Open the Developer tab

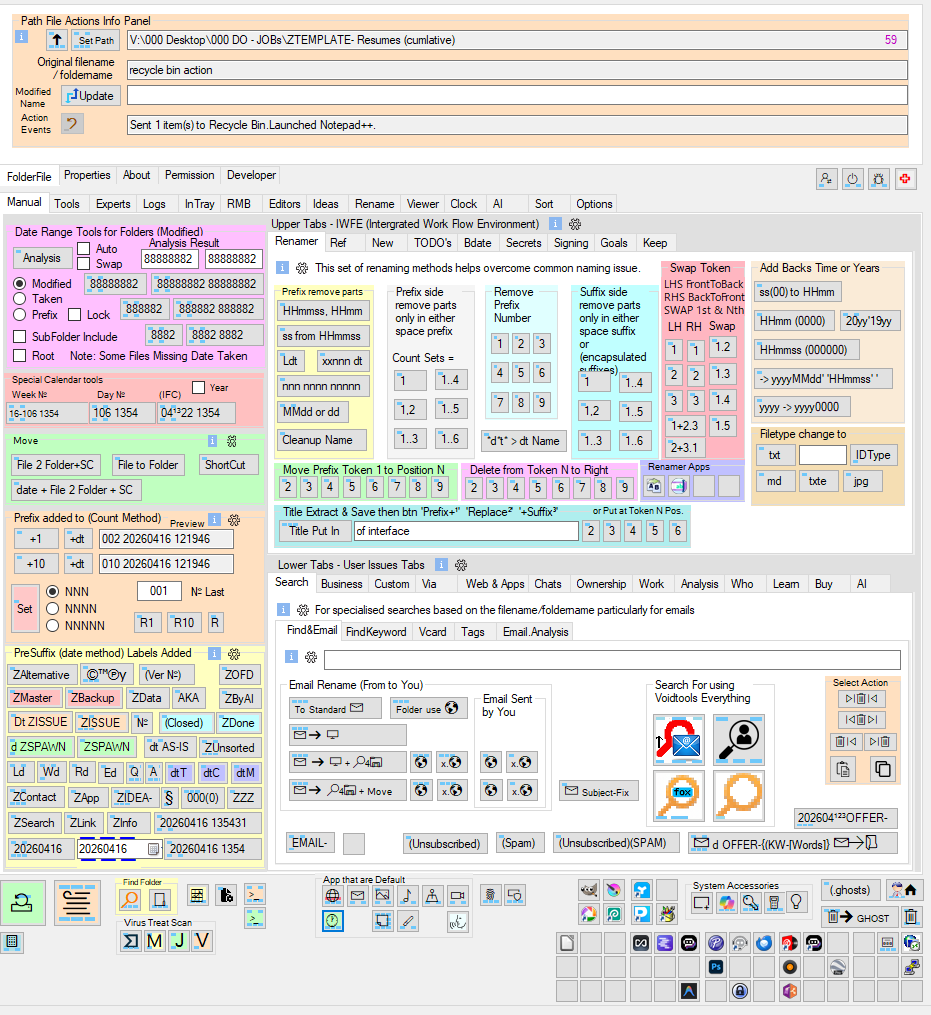[x=251, y=175]
